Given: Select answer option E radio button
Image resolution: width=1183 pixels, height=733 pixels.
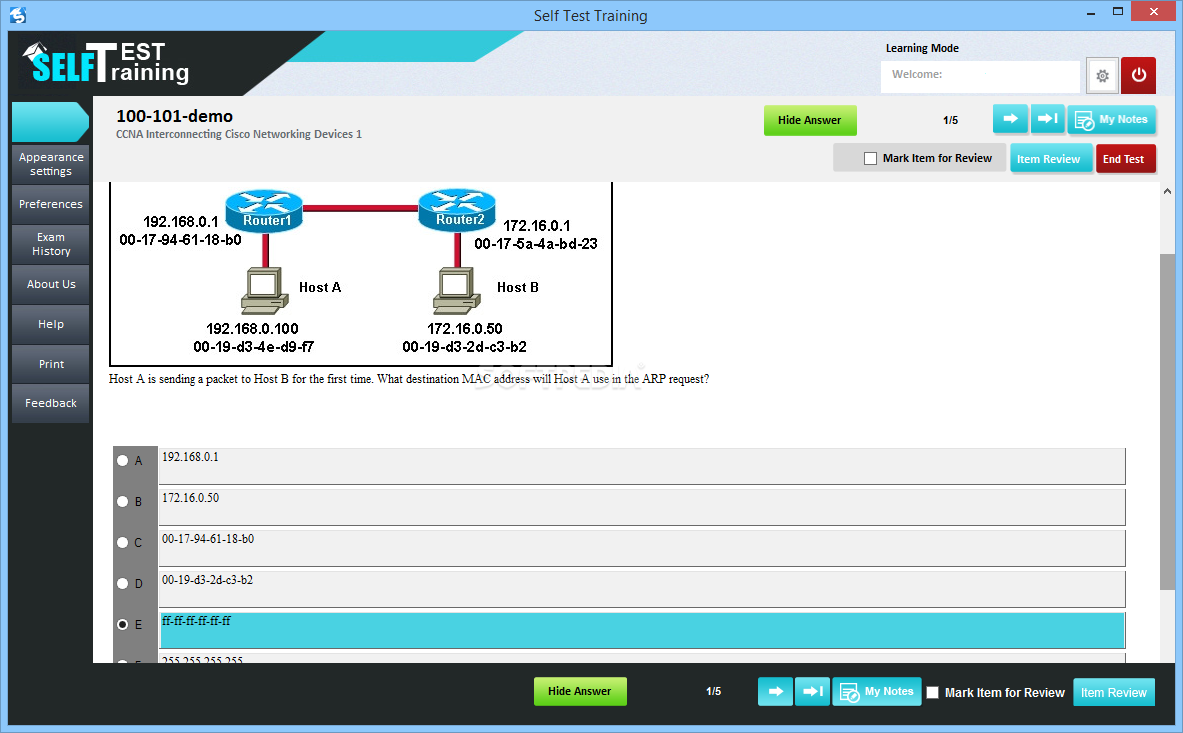Looking at the screenshot, I should click(x=122, y=624).
